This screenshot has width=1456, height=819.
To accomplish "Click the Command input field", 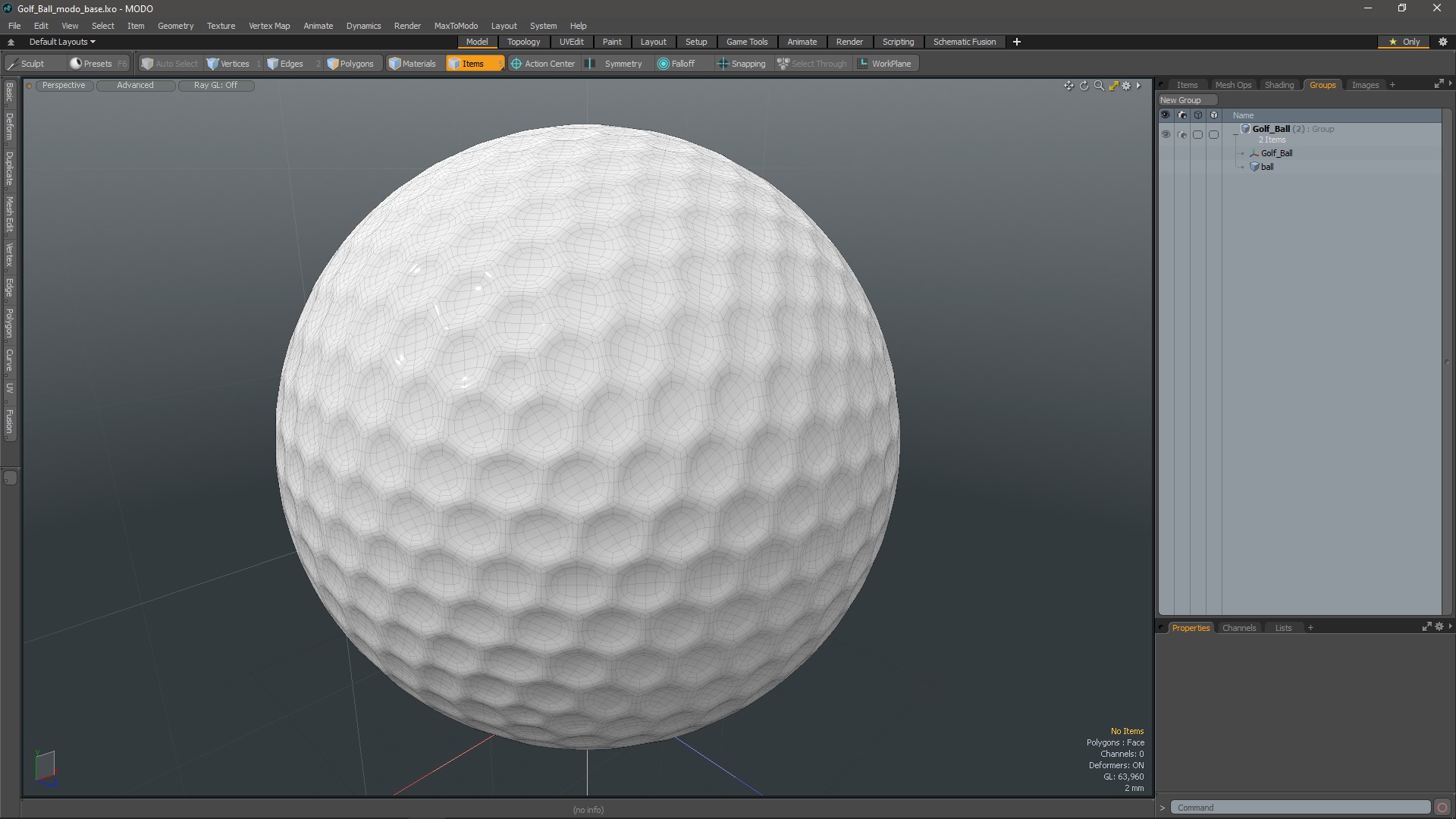I will (x=1300, y=808).
